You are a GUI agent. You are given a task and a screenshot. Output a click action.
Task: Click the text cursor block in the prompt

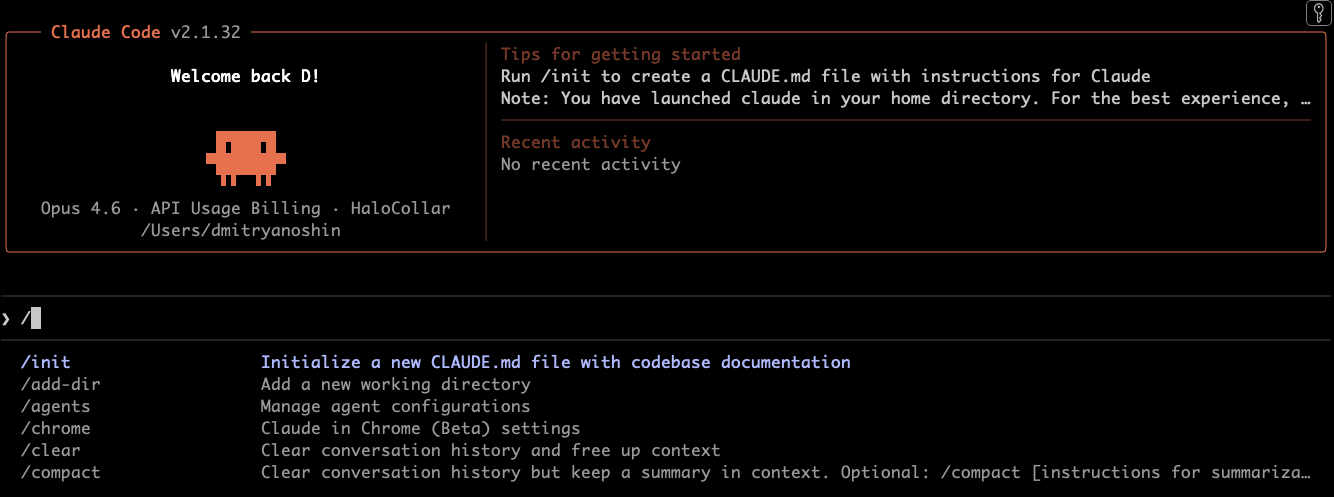pos(36,319)
